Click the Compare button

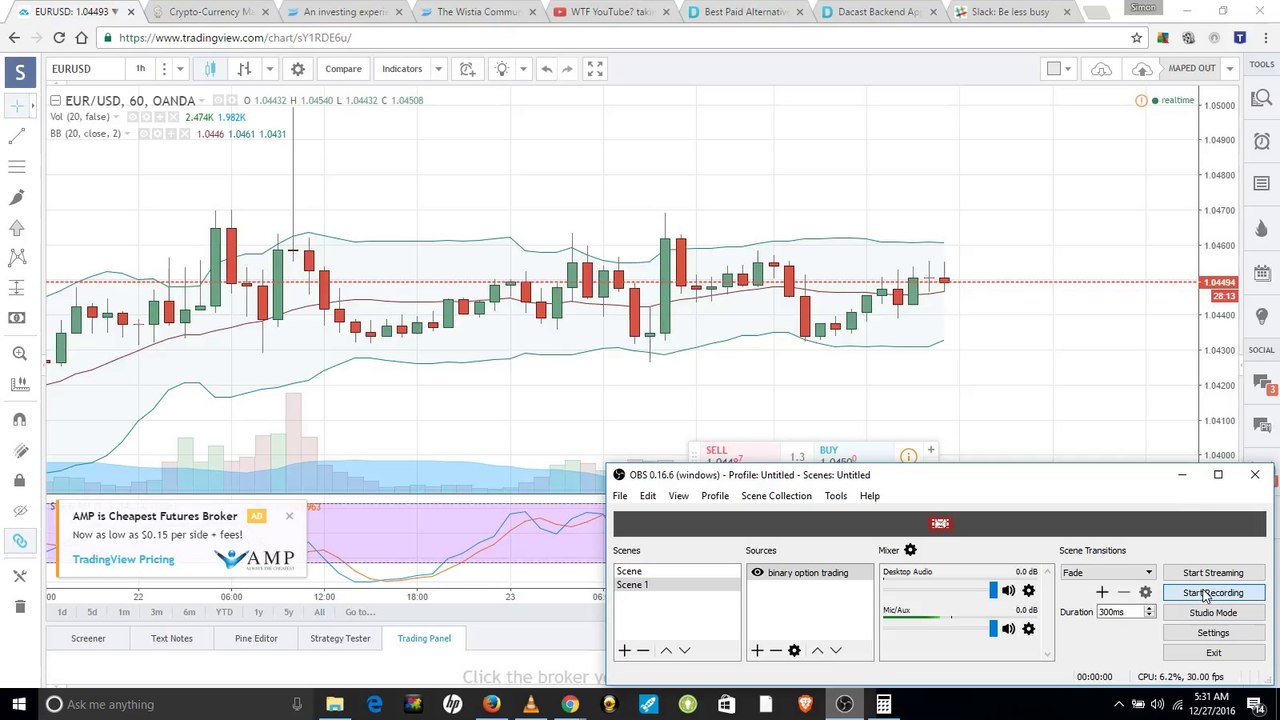click(x=343, y=69)
